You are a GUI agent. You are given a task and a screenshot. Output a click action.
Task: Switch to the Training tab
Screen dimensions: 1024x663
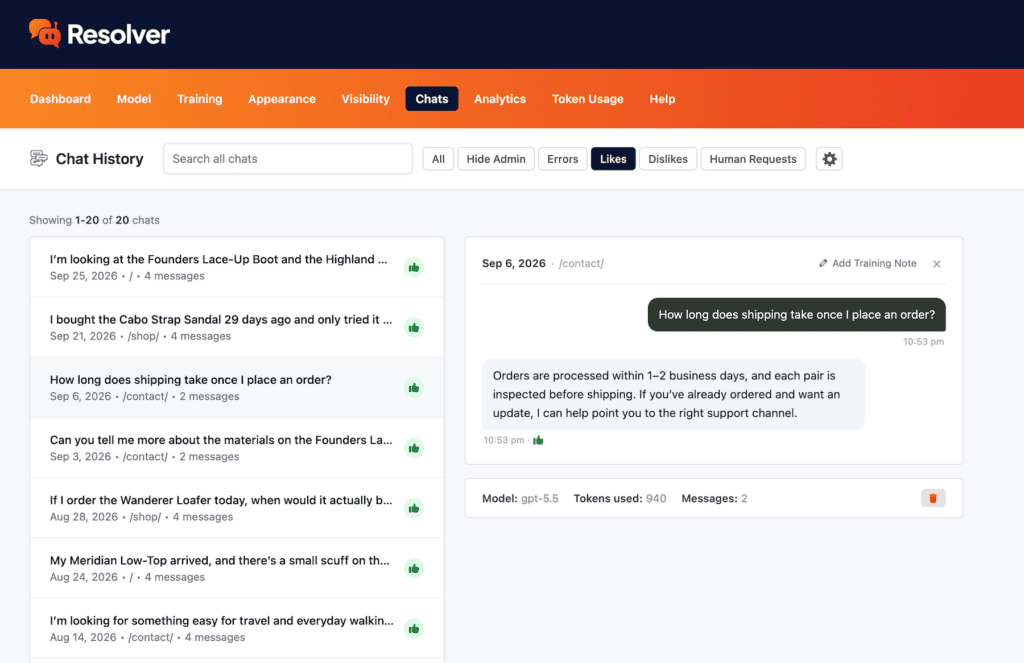(199, 99)
